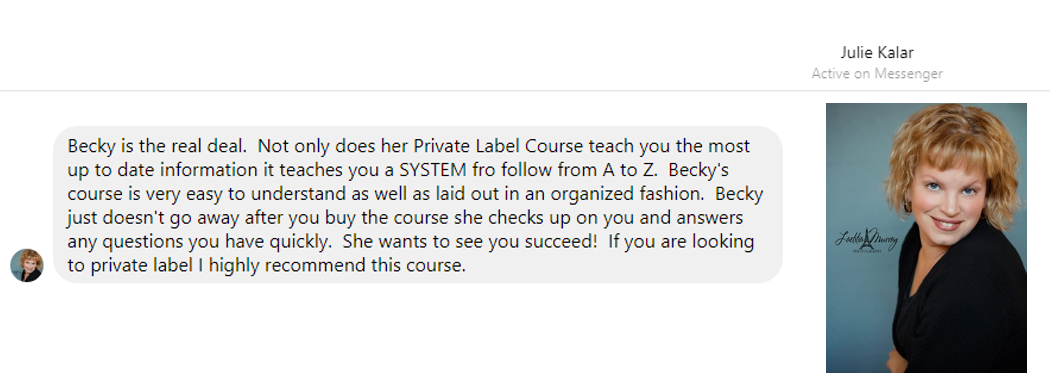Click the horizontal divider line under the header
Screen dimensions: 1050x383
pos(525,90)
